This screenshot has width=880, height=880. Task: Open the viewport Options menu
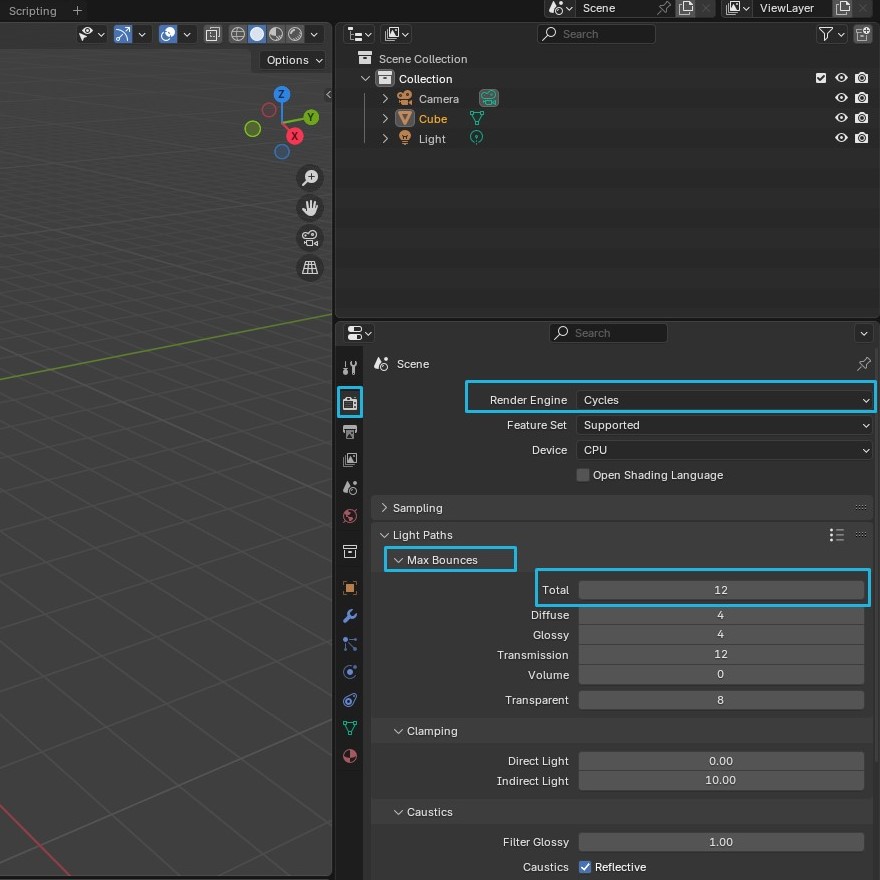[x=291, y=60]
